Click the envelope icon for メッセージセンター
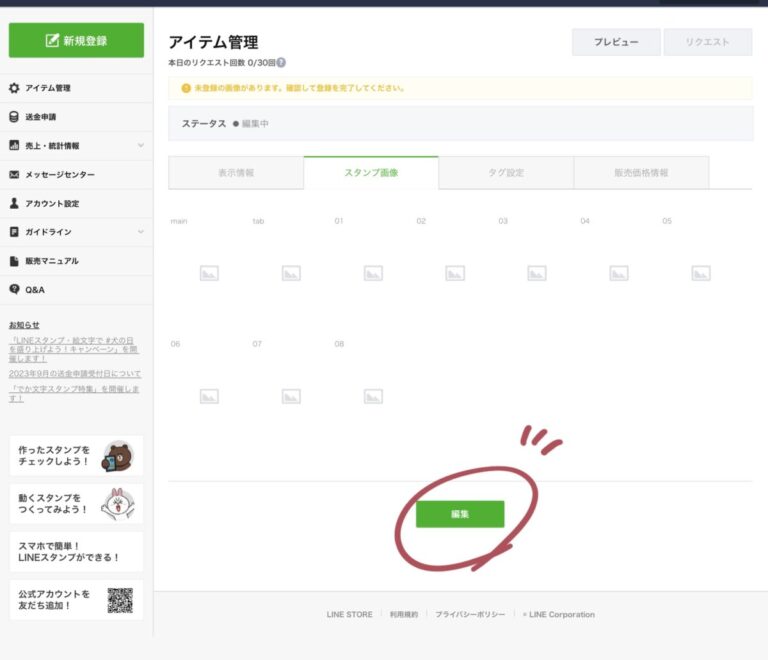Viewport: 768px width, 660px height. [14, 175]
